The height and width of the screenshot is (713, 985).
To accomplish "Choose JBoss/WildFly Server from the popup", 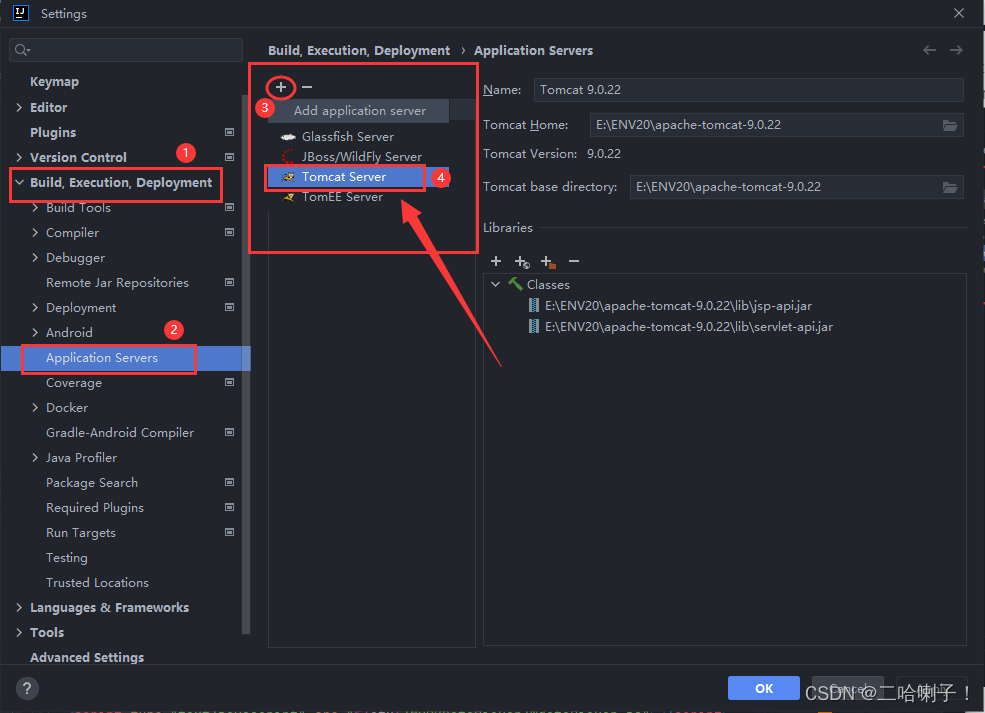I will [358, 157].
